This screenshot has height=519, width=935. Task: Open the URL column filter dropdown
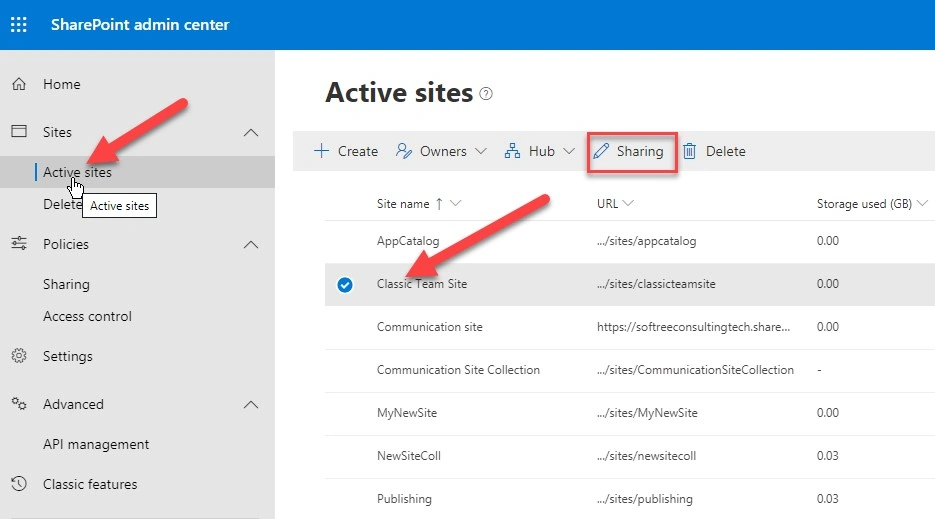628,203
